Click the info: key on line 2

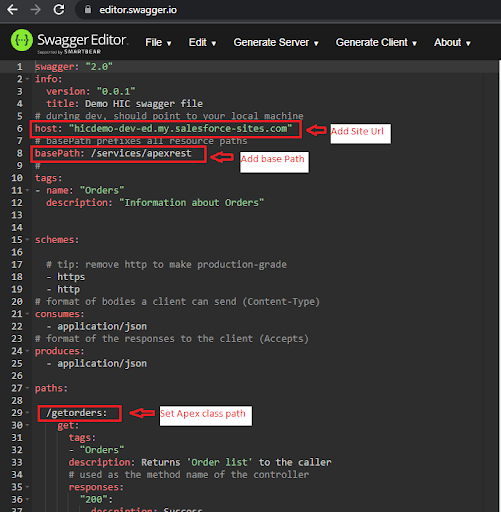pos(49,79)
